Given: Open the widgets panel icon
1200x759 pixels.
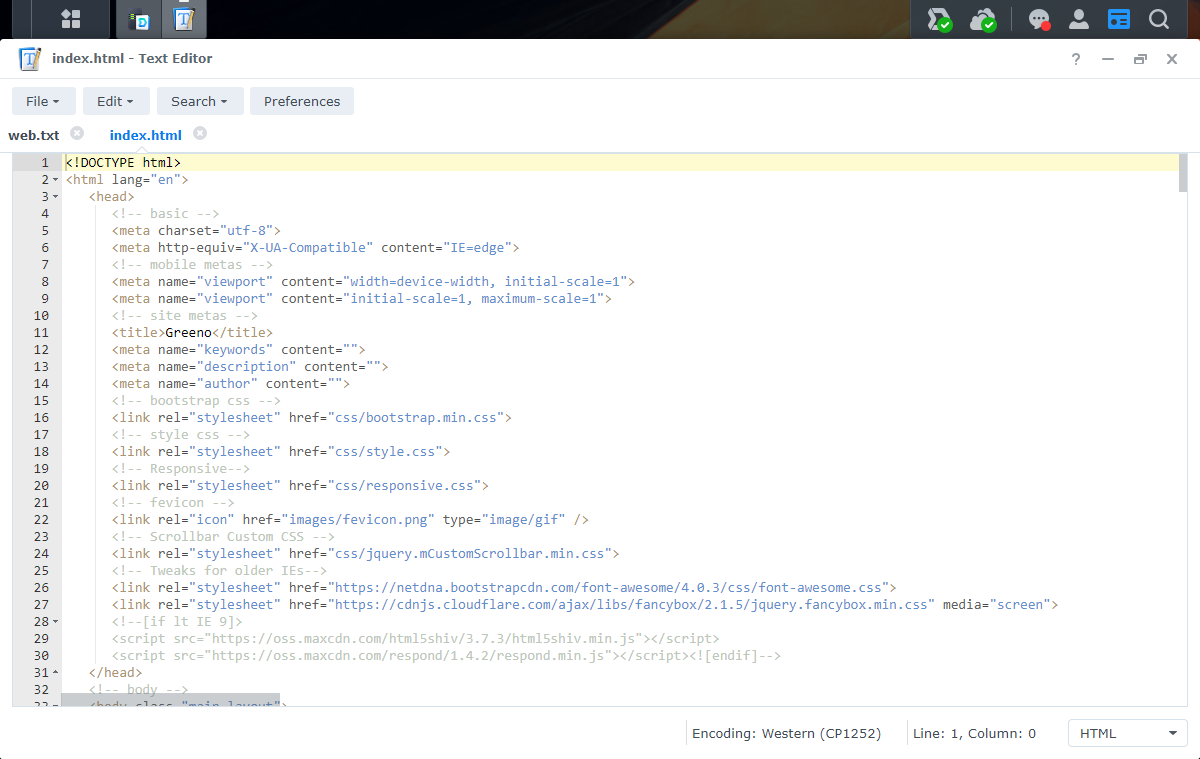Looking at the screenshot, I should pos(1118,19).
